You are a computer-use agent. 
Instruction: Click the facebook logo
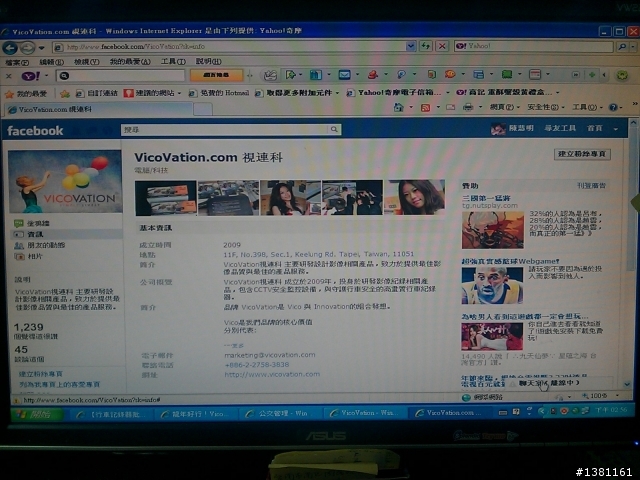(35, 131)
